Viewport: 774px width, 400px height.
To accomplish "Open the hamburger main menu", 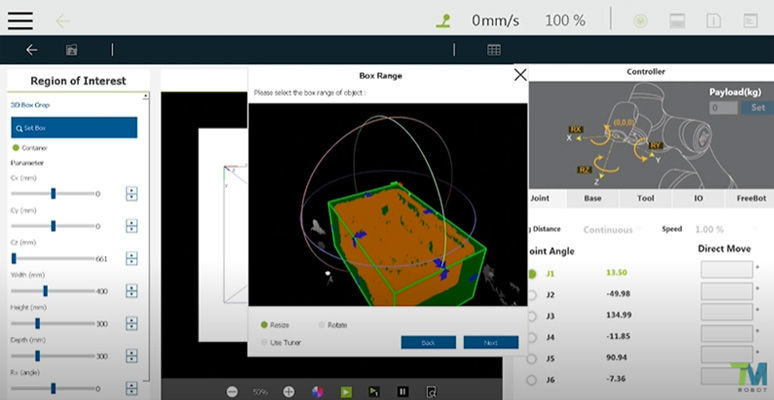I will [x=20, y=20].
